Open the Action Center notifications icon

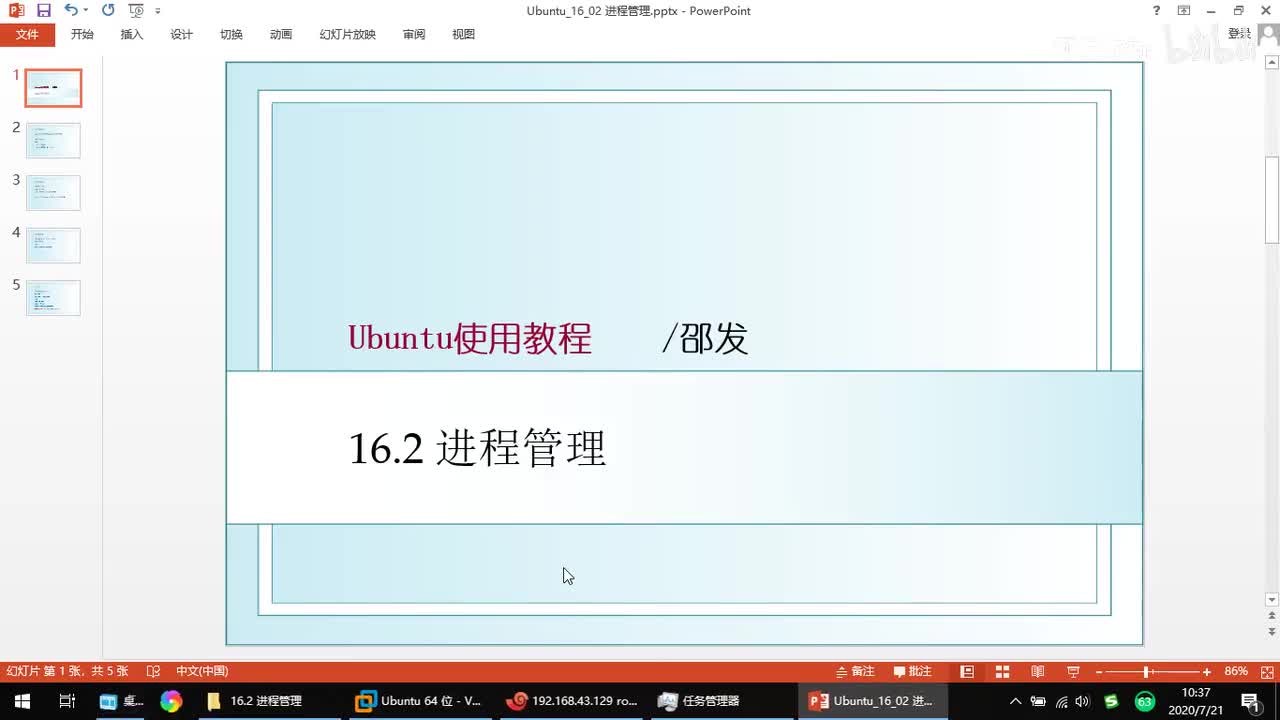pos(1250,701)
